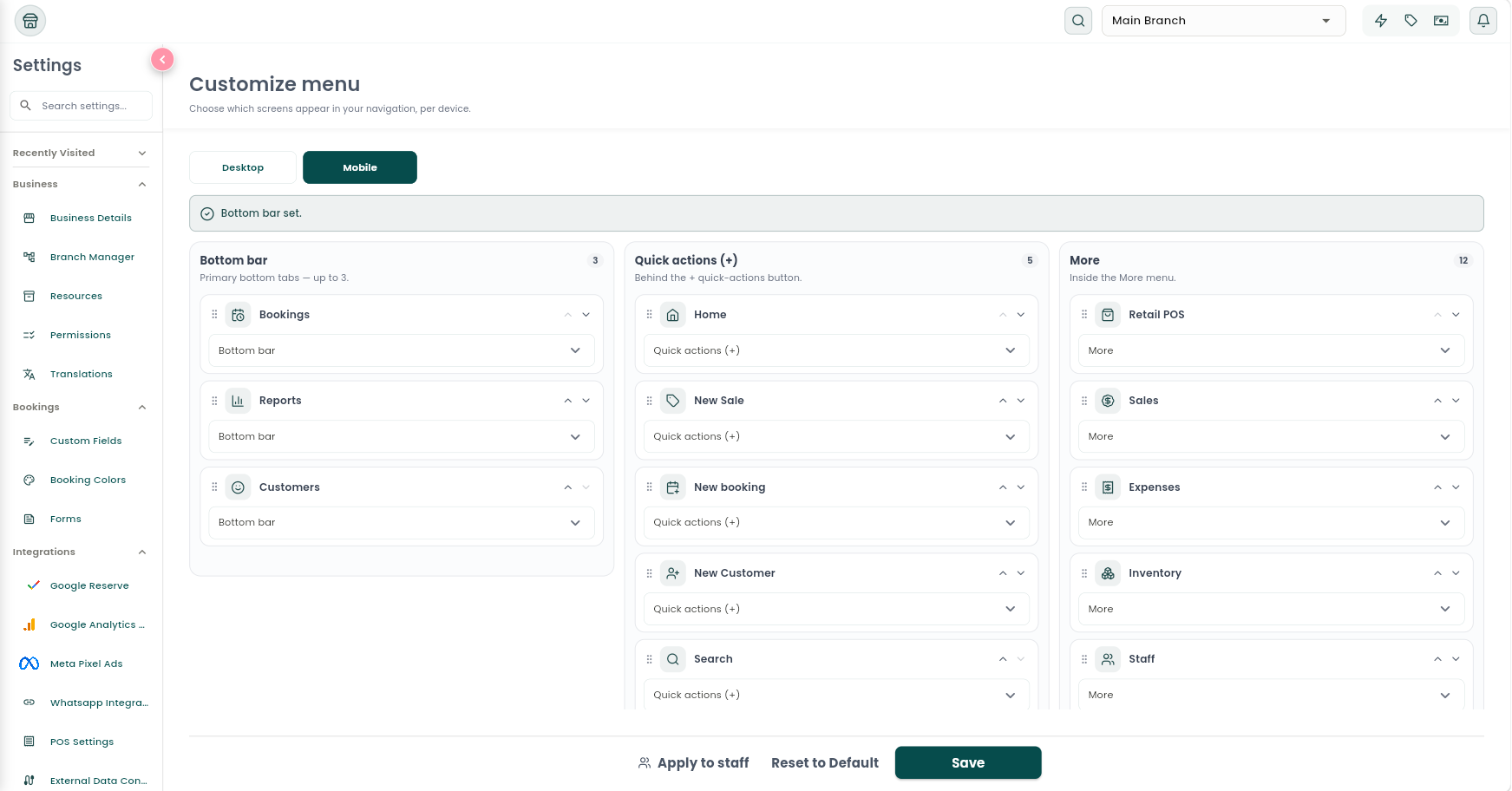Click the Sales dollar icon
Image resolution: width=1512 pixels, height=791 pixels.
[x=1108, y=401]
